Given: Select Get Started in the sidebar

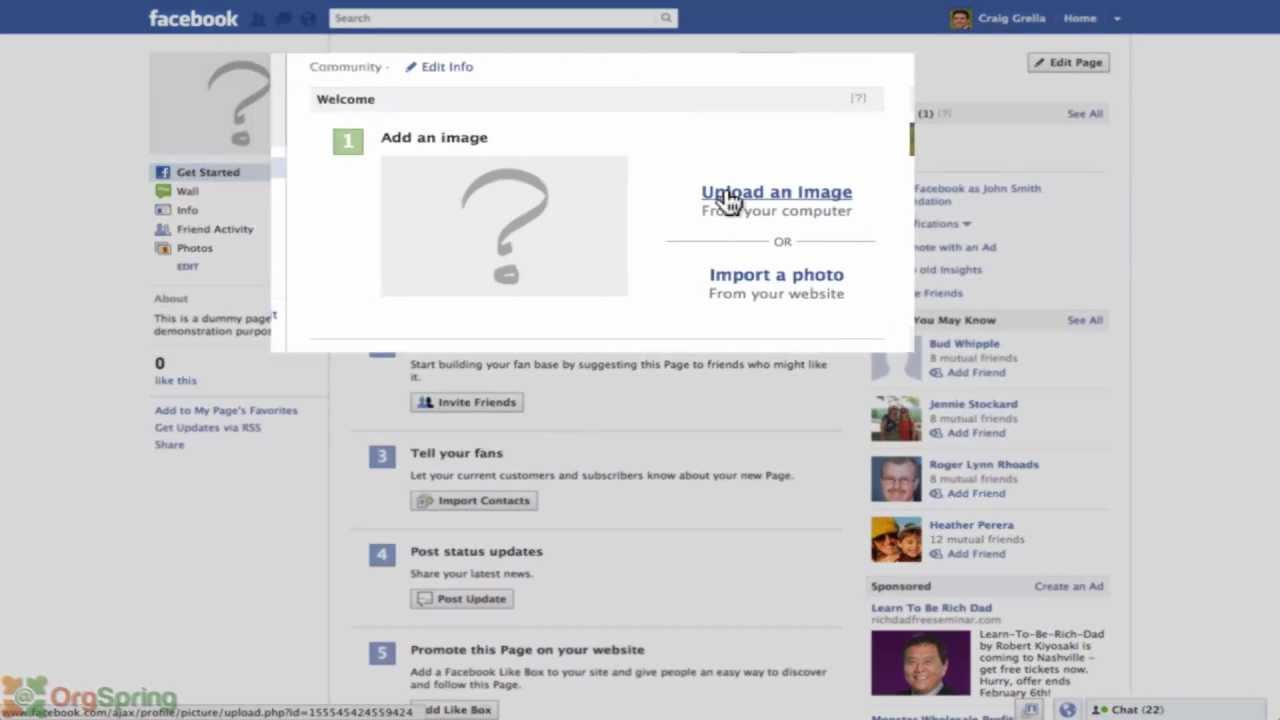Looking at the screenshot, I should click(208, 172).
